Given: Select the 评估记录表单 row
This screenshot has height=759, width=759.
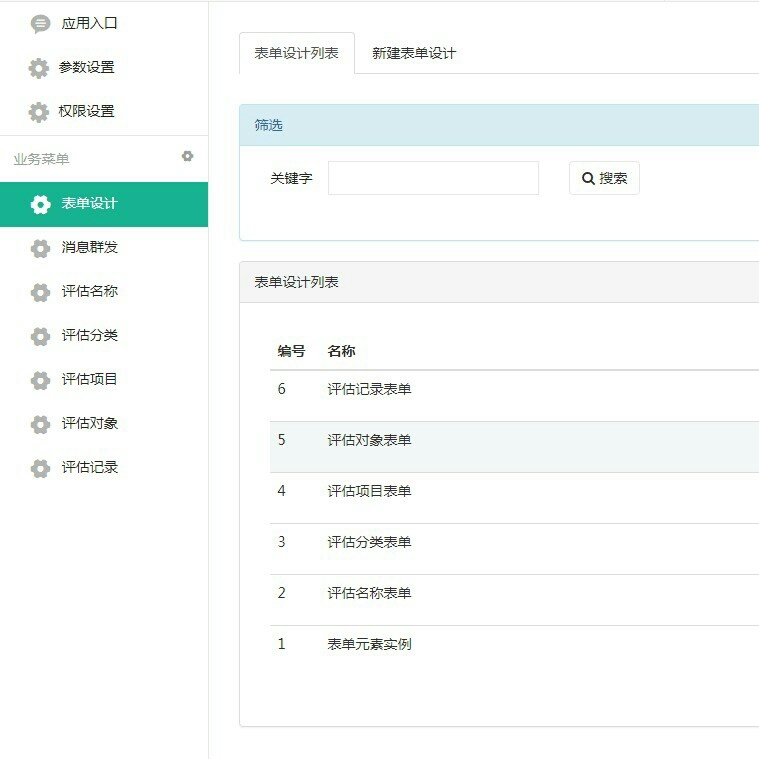Looking at the screenshot, I should [x=369, y=389].
